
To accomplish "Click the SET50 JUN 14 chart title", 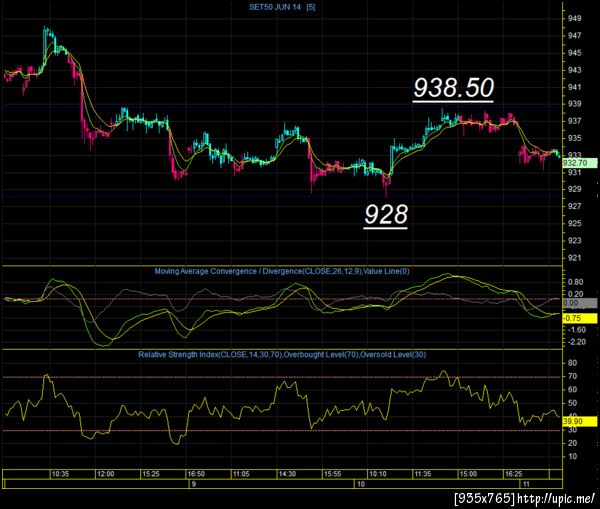I will point(282,7).
